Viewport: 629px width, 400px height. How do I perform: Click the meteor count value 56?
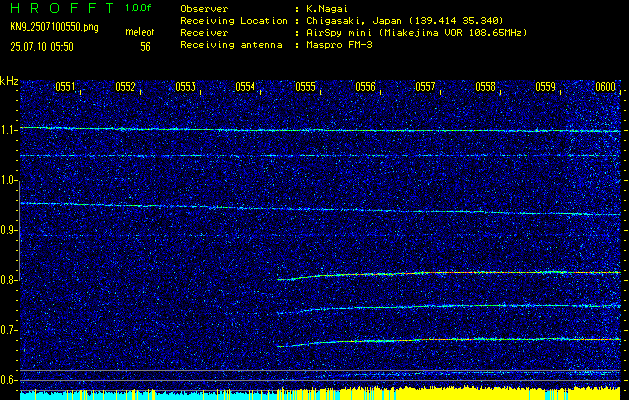click(145, 47)
